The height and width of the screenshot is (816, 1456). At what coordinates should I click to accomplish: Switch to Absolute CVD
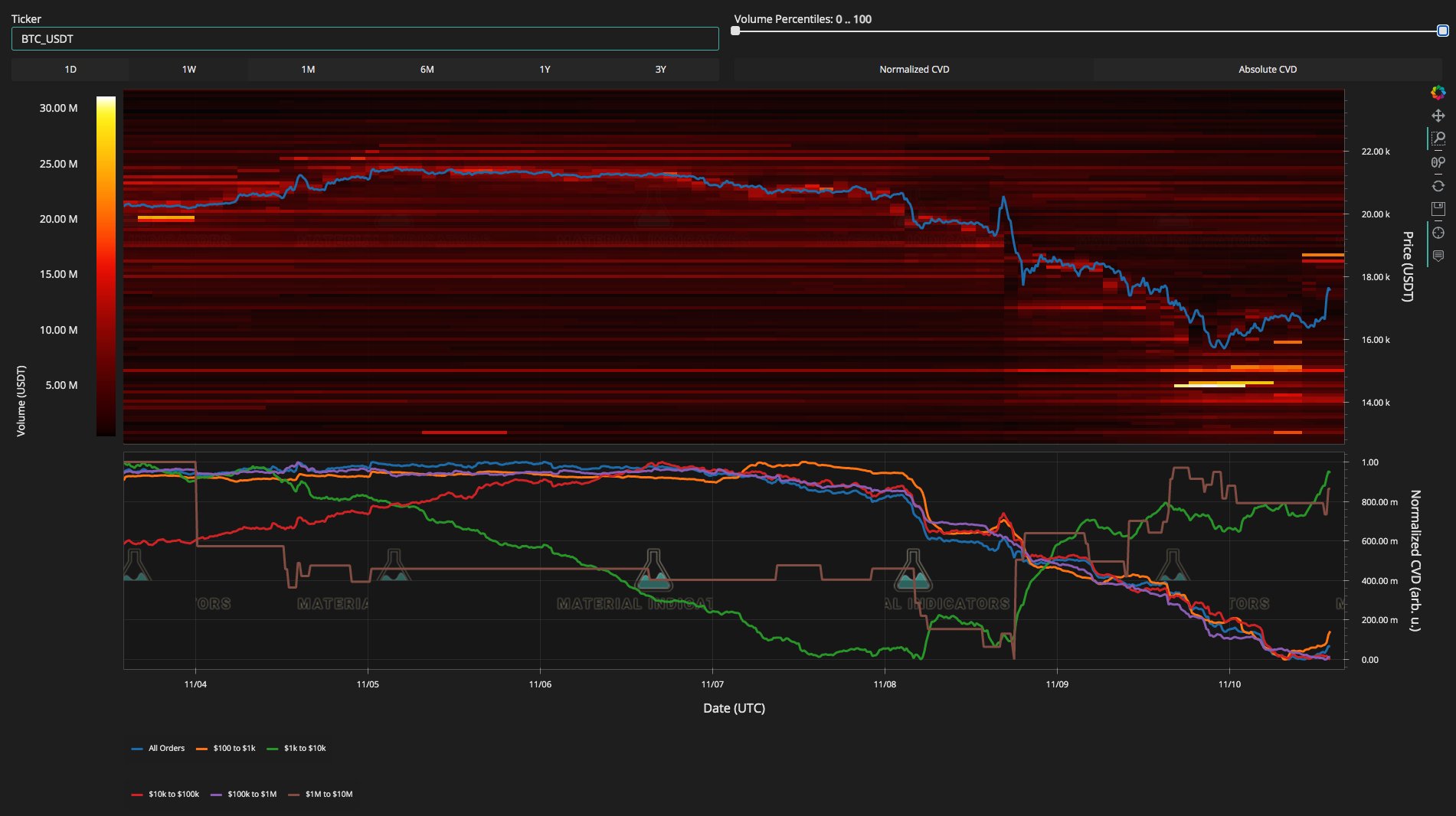(x=1267, y=70)
